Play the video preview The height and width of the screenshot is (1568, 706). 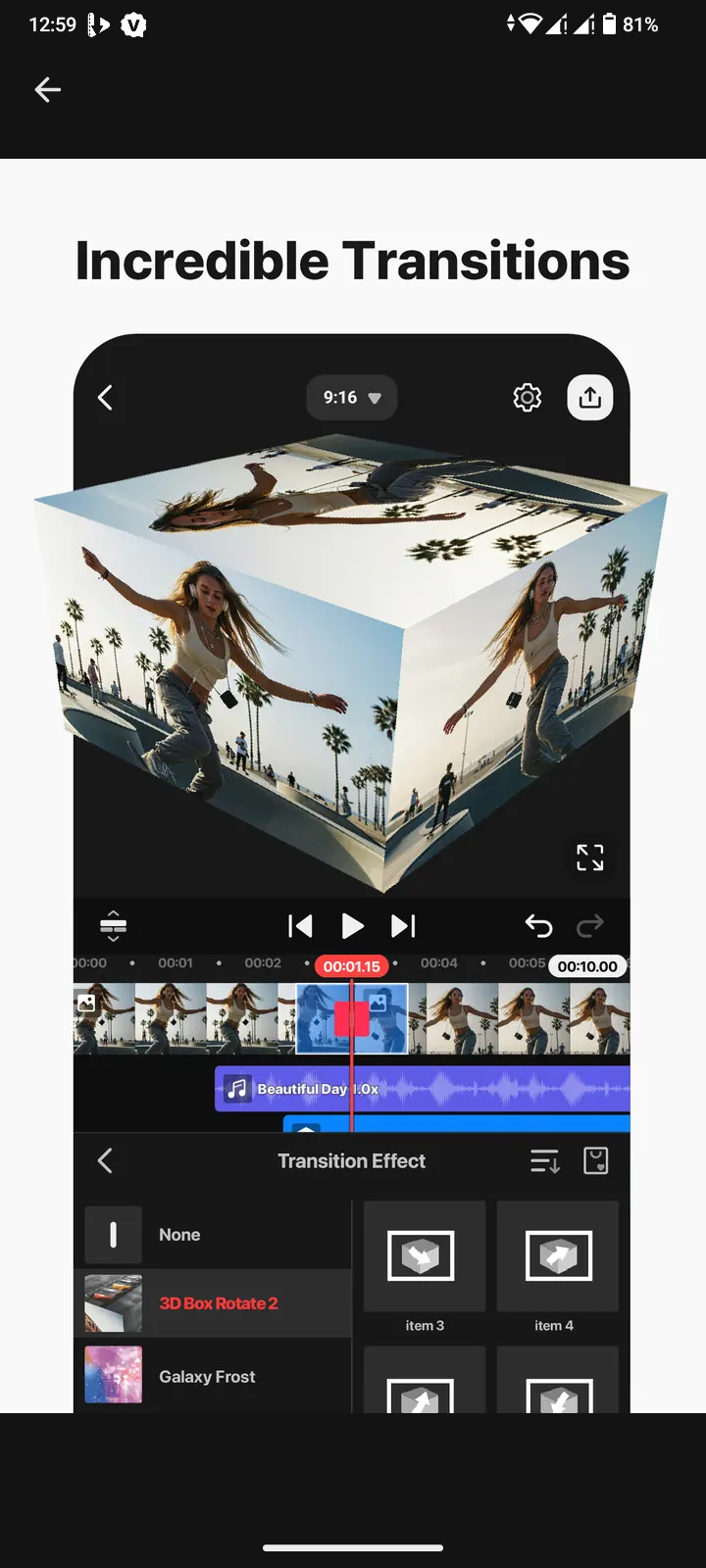[352, 926]
